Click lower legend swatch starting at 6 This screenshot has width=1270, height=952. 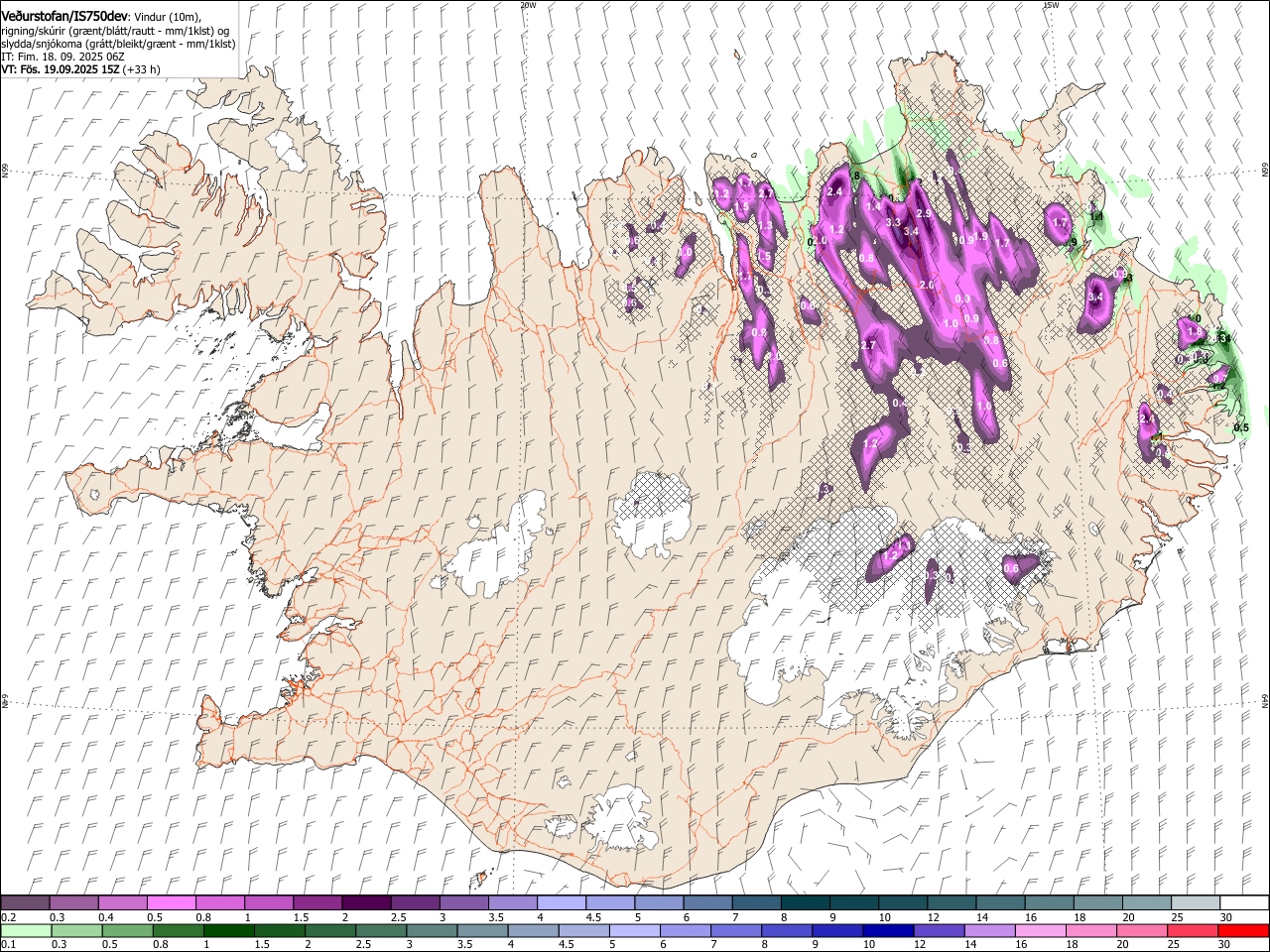coord(685,930)
